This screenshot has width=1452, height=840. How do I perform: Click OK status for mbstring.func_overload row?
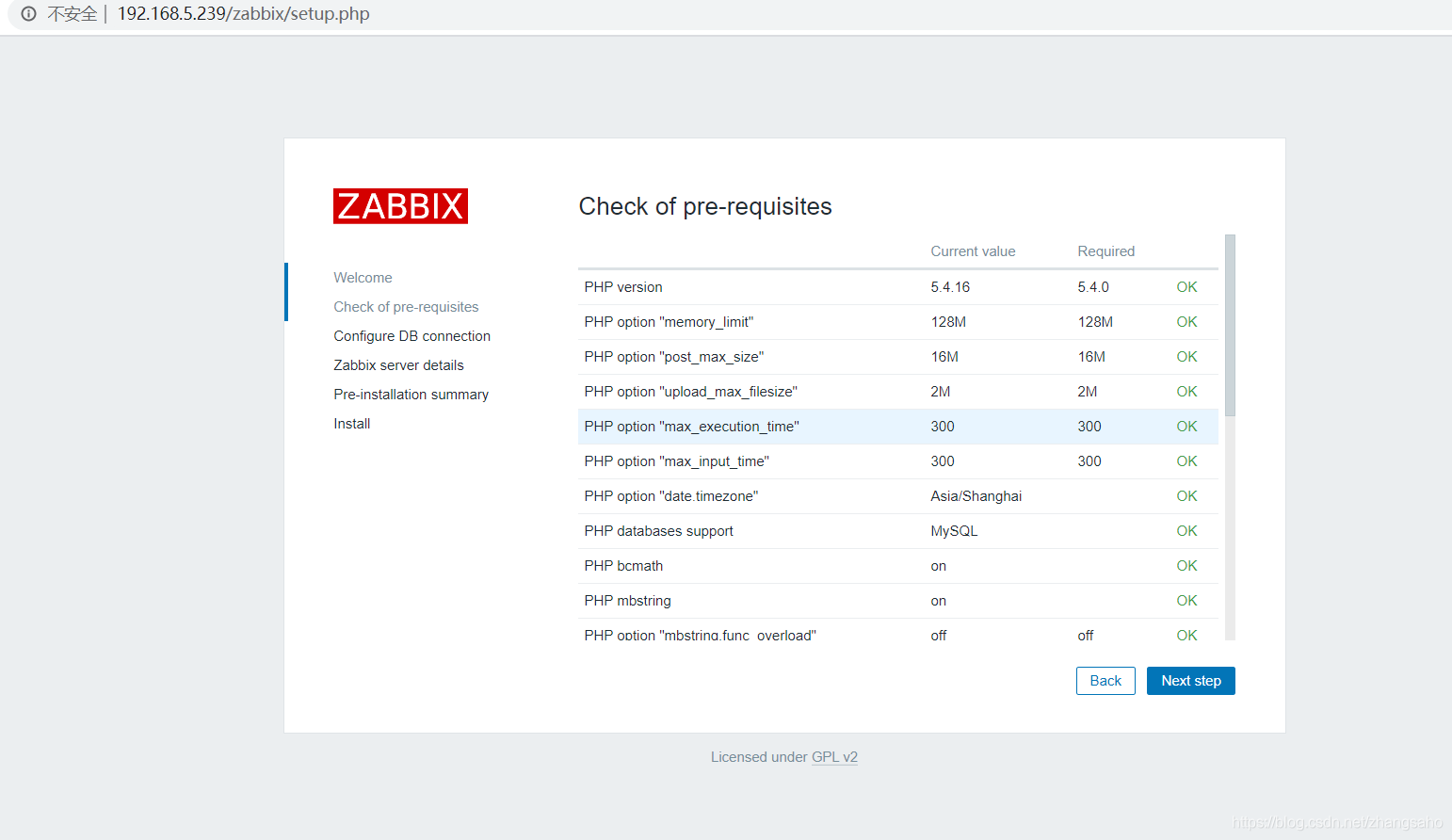coord(1186,635)
